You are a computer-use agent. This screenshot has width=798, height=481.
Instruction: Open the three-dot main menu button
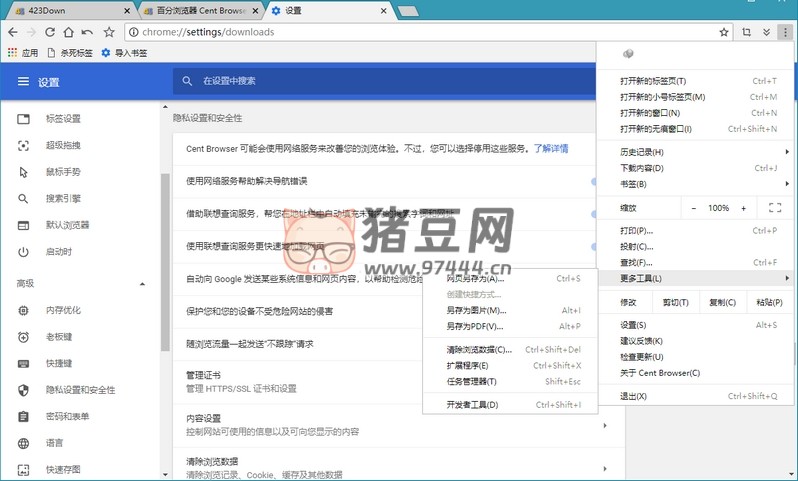(x=786, y=32)
